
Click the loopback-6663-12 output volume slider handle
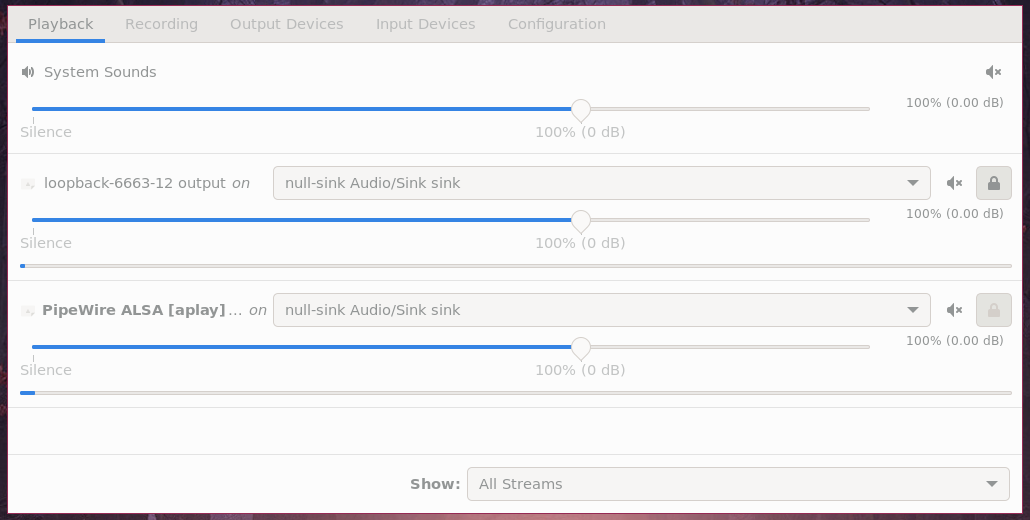click(580, 220)
